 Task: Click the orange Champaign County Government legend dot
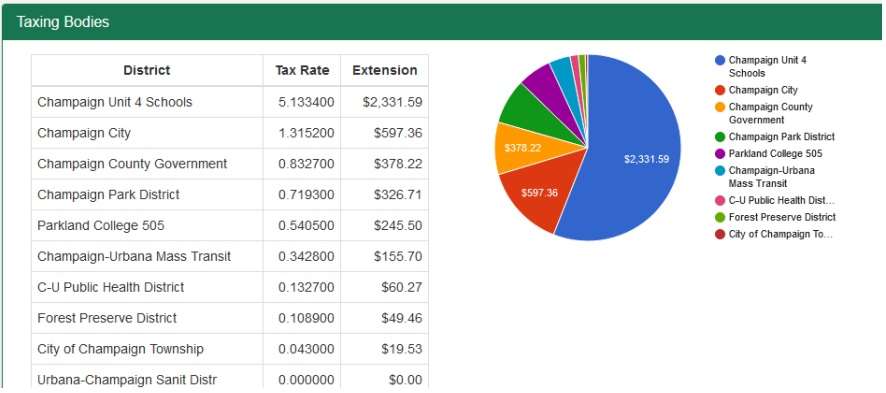[719, 107]
